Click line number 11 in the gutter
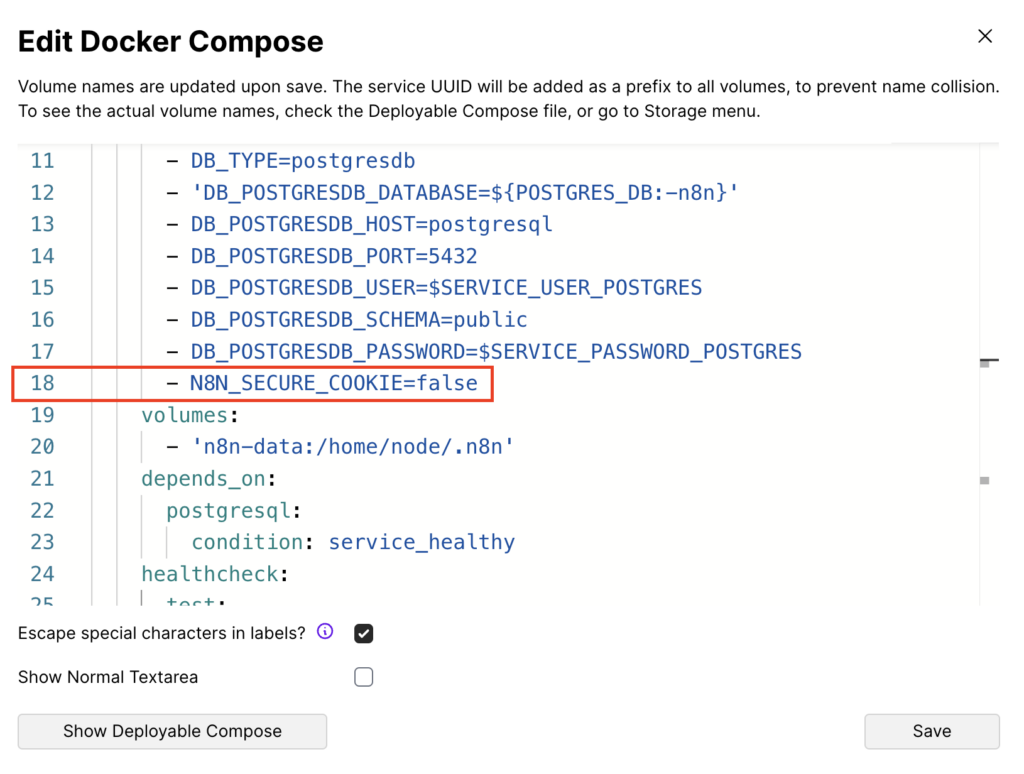This screenshot has height=774, width=1024. (x=42, y=160)
